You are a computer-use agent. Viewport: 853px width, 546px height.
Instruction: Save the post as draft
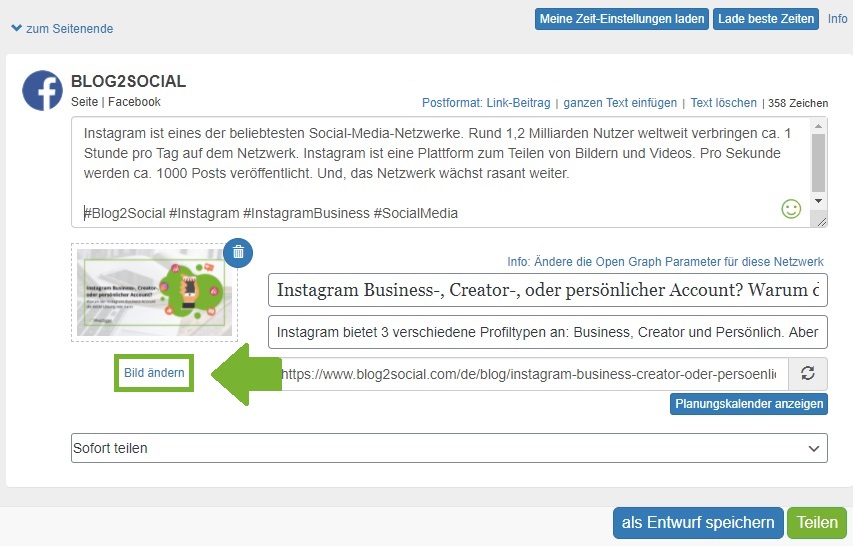pyautogui.click(x=698, y=523)
